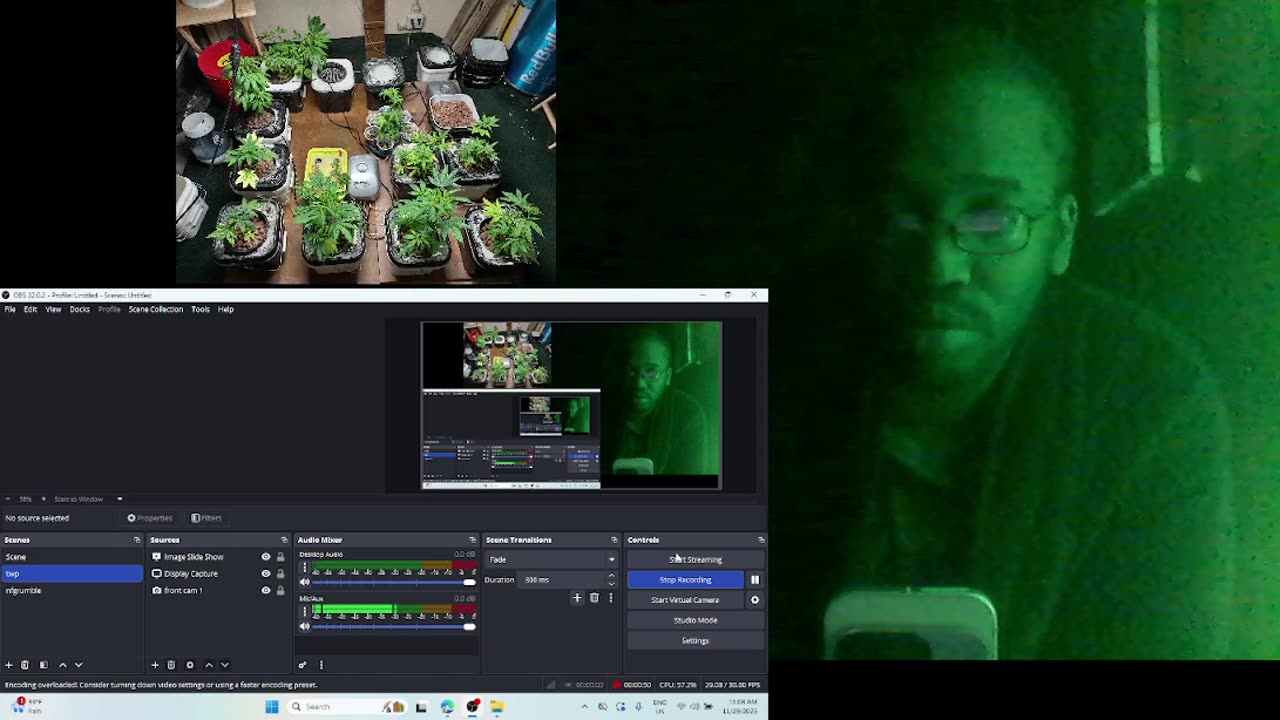Toggle Studio Mode
Screen dimensions: 1280x720
click(695, 620)
